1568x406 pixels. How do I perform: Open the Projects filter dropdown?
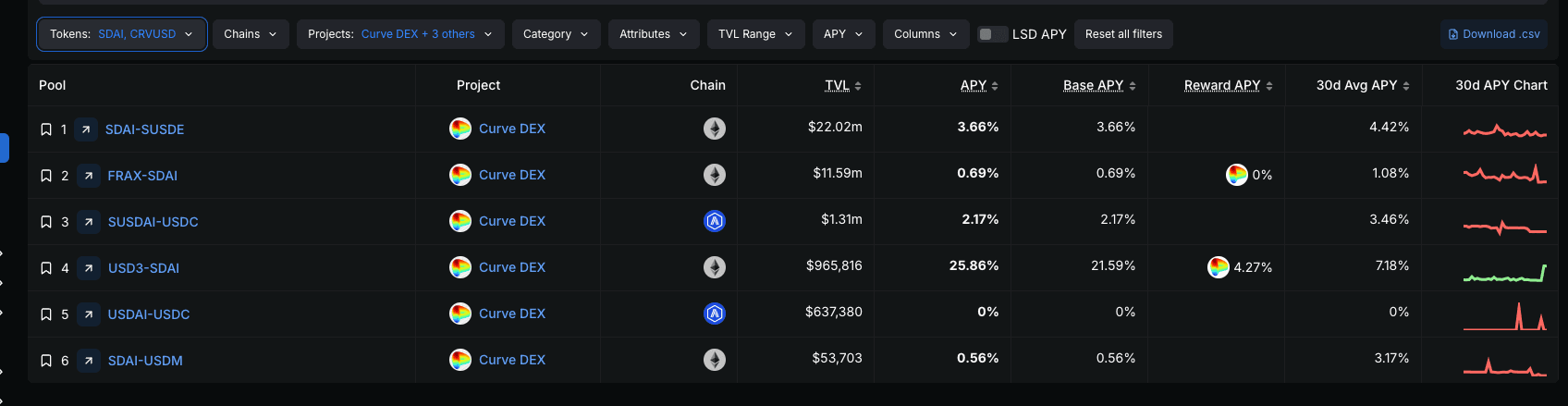(x=400, y=34)
